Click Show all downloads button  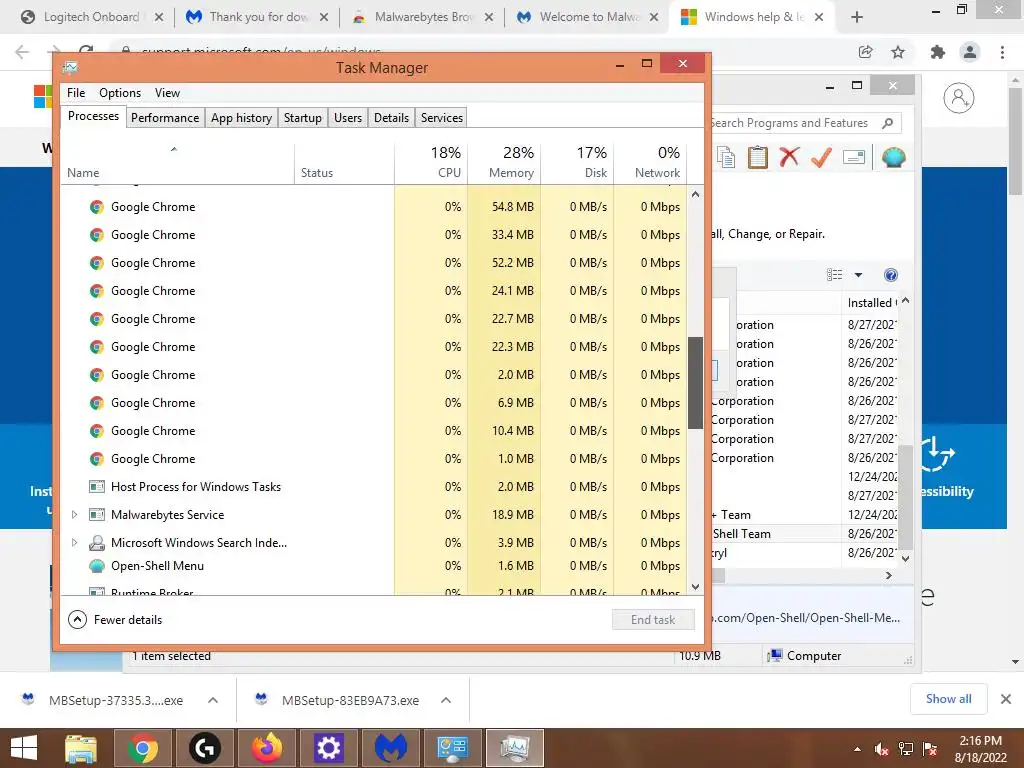[x=948, y=699]
